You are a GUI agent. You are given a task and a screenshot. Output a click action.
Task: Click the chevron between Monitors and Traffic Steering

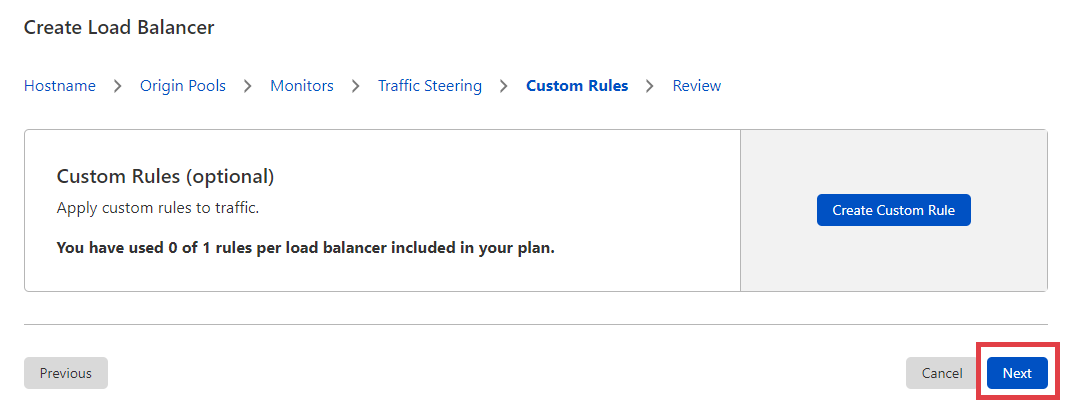356,86
